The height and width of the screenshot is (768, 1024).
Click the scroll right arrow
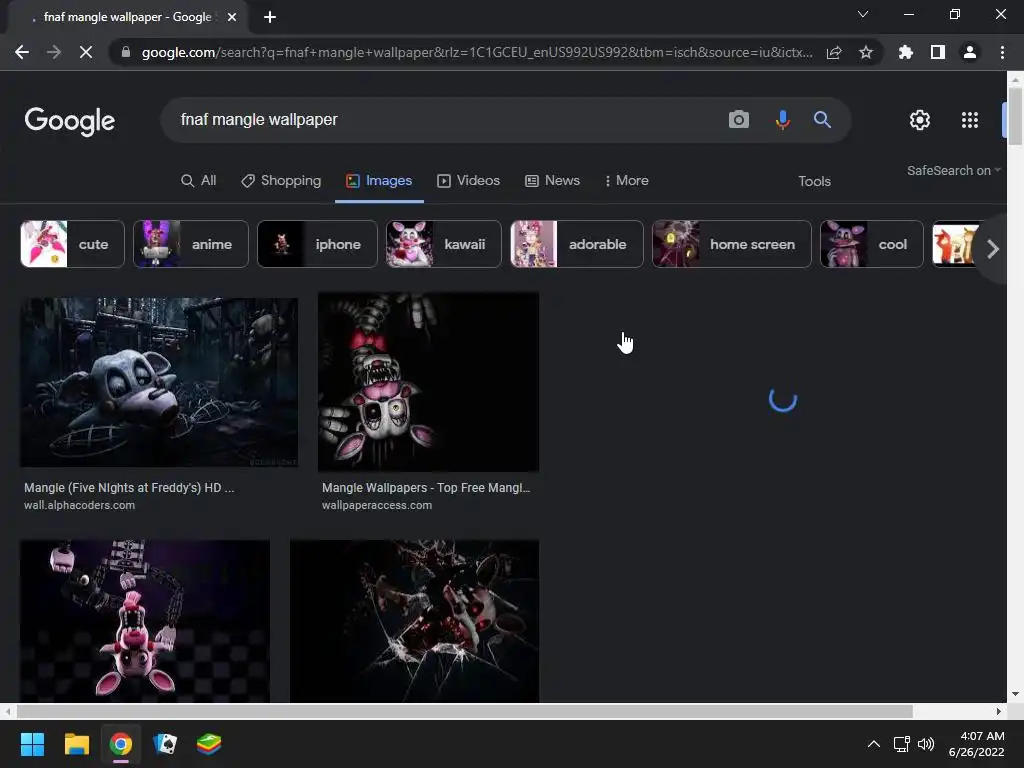(999, 711)
